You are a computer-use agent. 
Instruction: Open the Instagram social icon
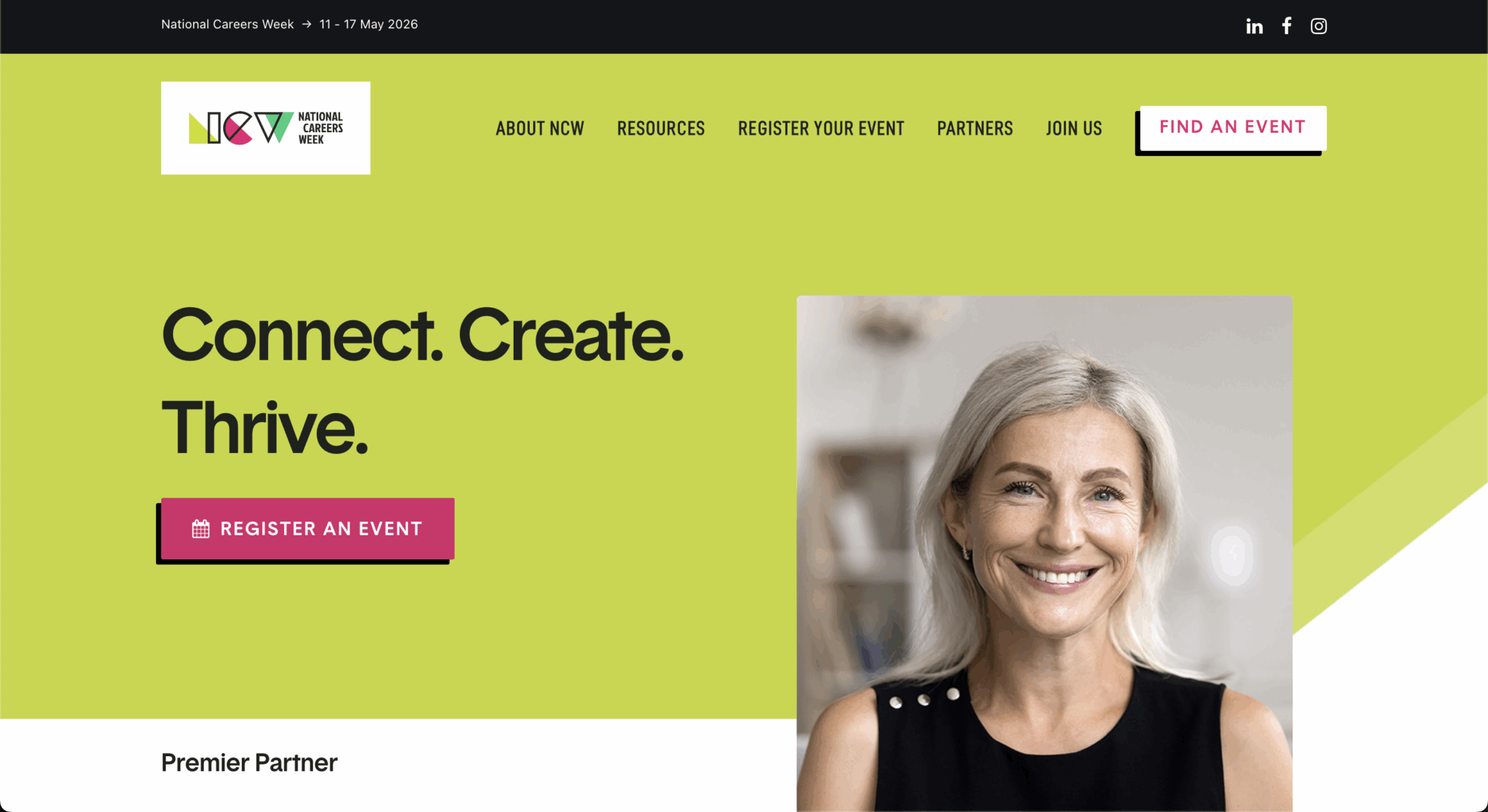1319,26
